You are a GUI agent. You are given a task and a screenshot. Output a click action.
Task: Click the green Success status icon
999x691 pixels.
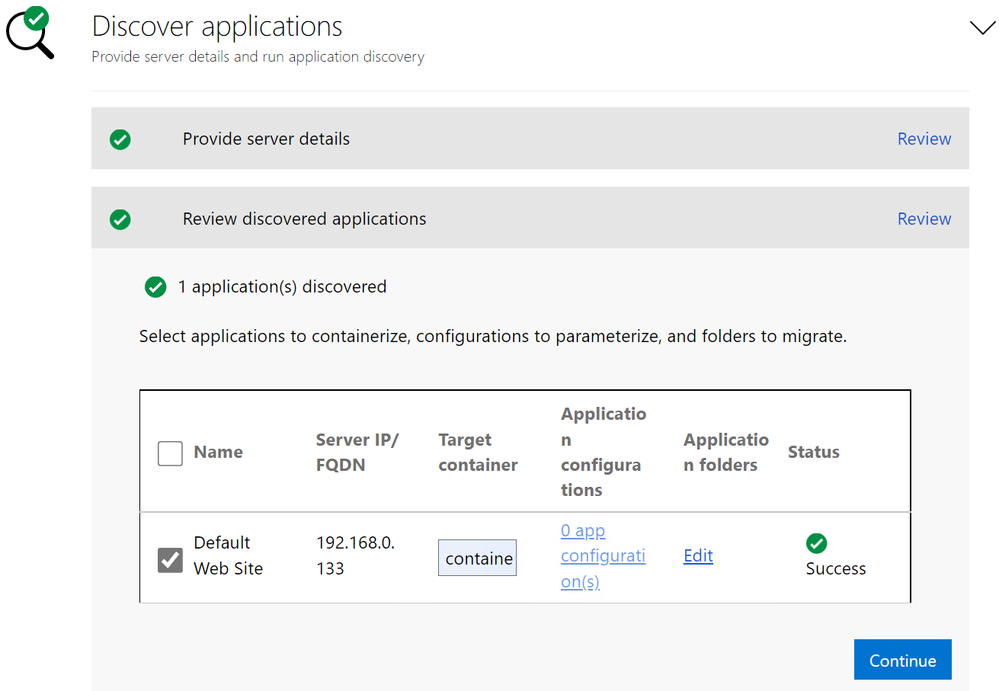(x=816, y=543)
